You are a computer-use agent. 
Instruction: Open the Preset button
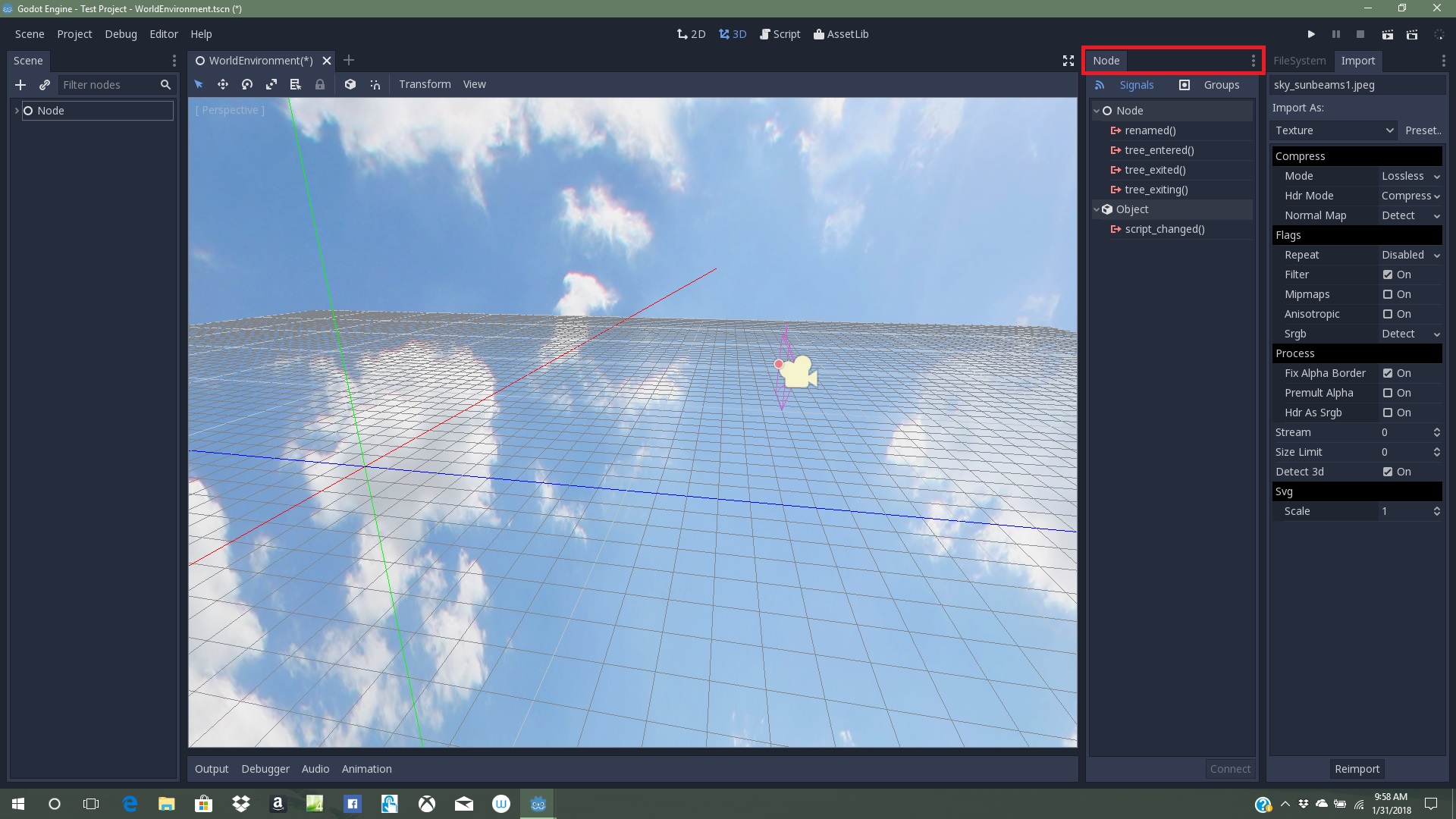click(x=1423, y=130)
